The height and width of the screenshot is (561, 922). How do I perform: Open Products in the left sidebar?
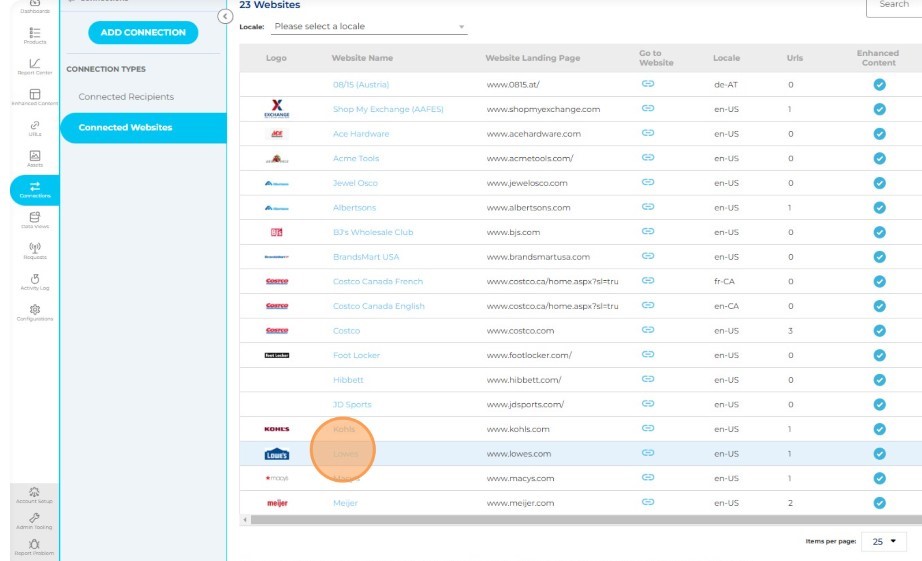[x=35, y=35]
